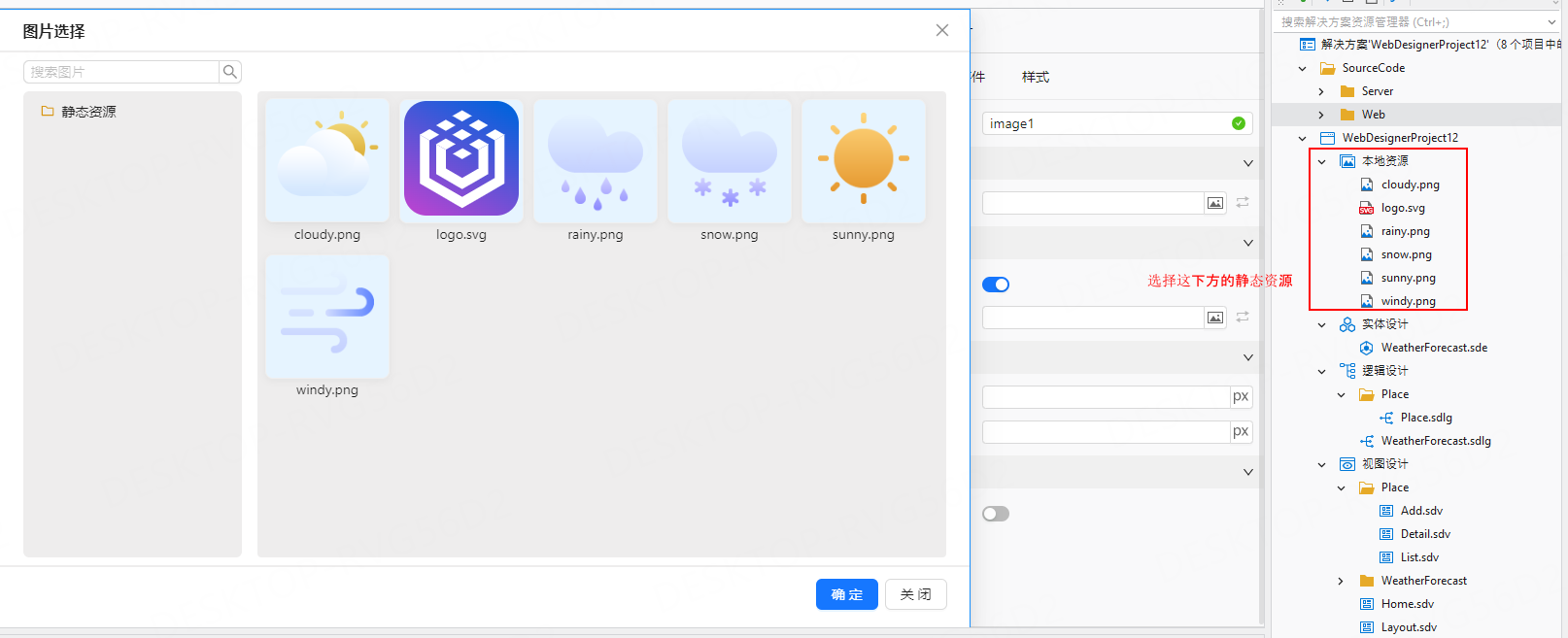Click the Home.sdv file icon
The image size is (1568, 638).
1367,604
